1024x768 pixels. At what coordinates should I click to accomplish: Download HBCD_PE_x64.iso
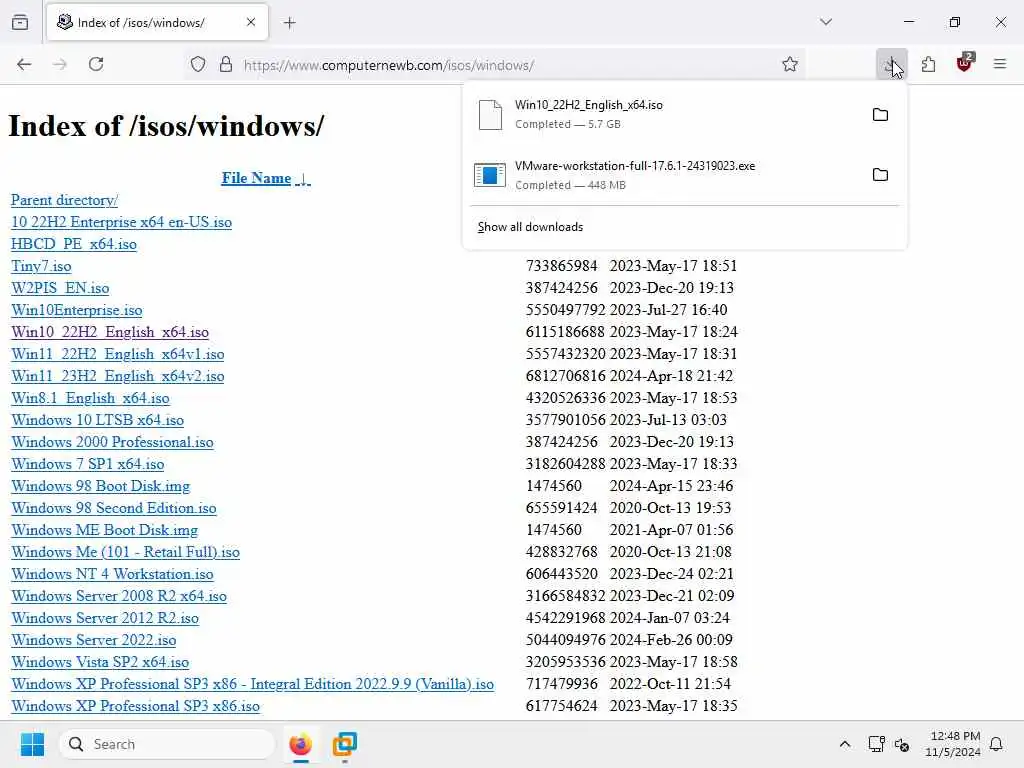[74, 244]
